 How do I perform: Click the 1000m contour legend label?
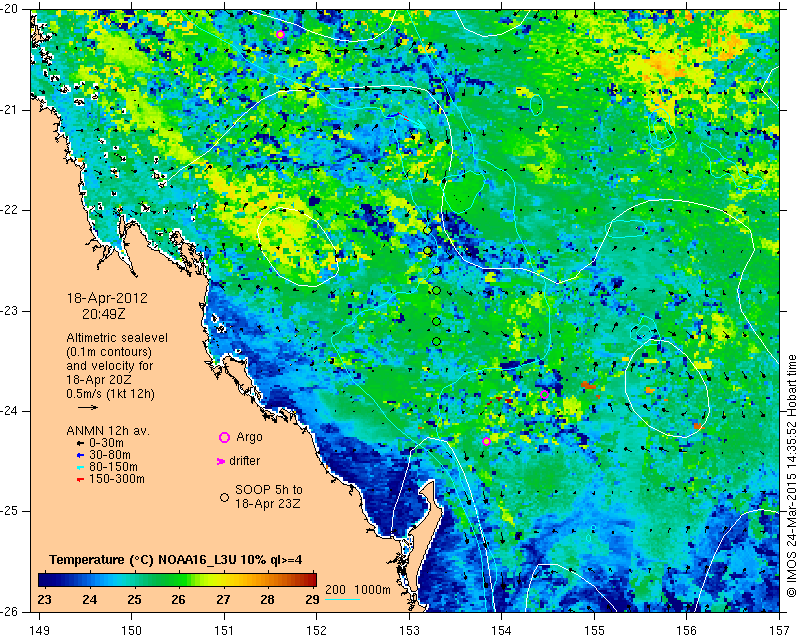(x=372, y=590)
